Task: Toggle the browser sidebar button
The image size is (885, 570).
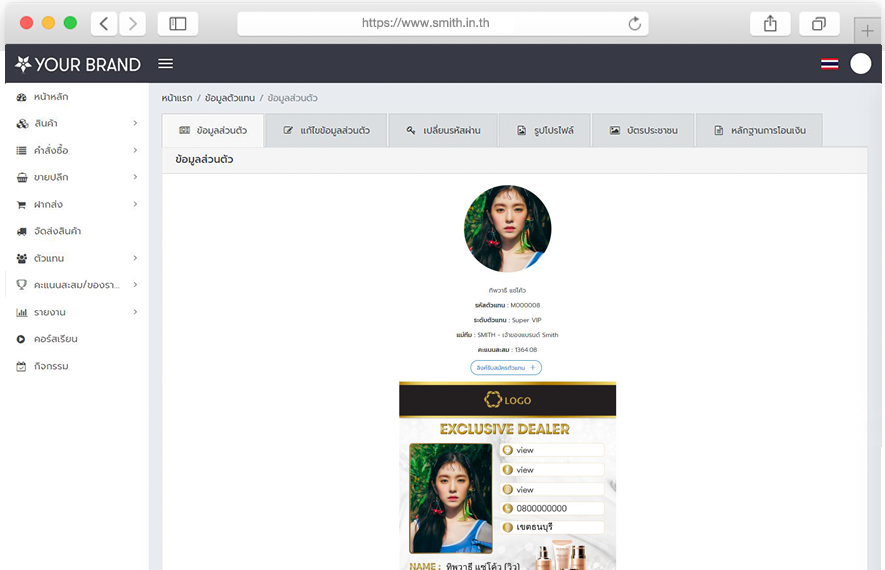Action: coord(178,24)
